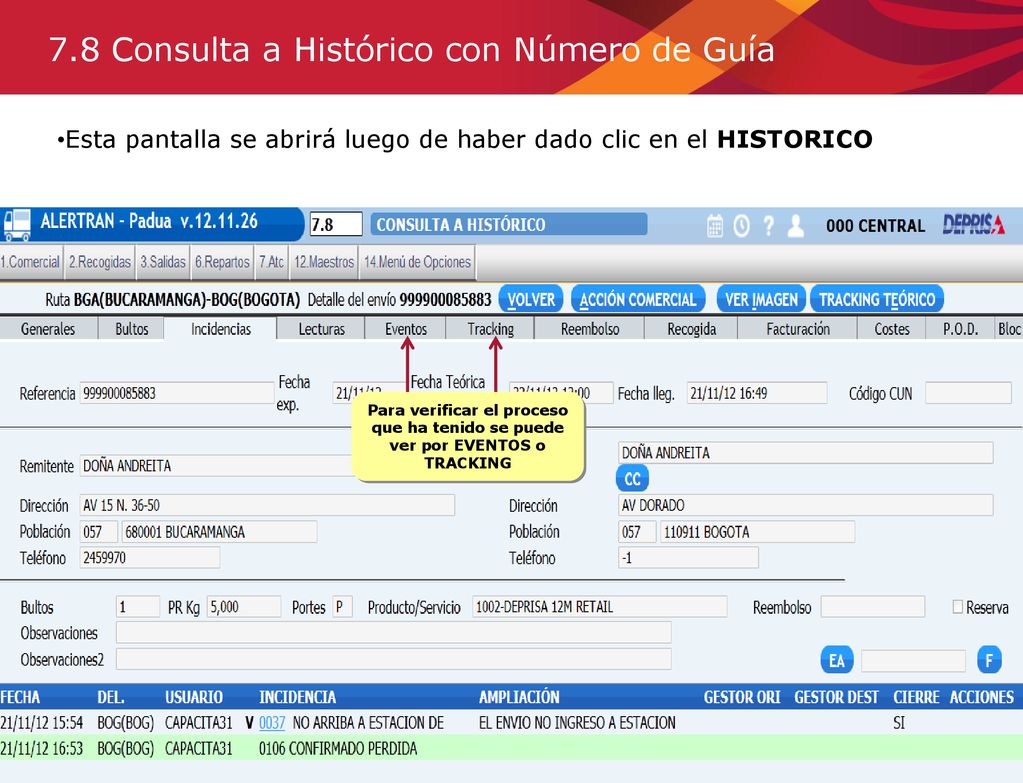This screenshot has height=783, width=1023.
Task: Select row EL ENVIO NO INGRESO A ESTACION
Action: (x=512, y=723)
